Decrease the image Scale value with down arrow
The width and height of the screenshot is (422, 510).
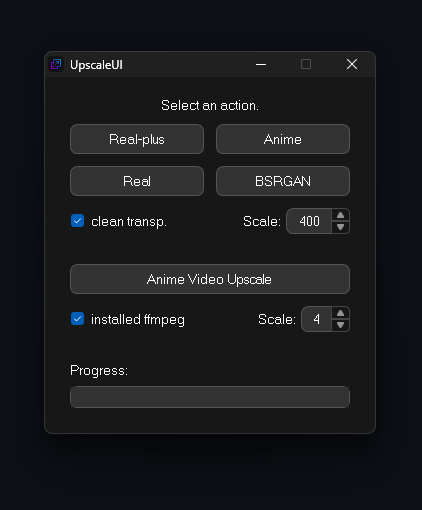click(340, 227)
